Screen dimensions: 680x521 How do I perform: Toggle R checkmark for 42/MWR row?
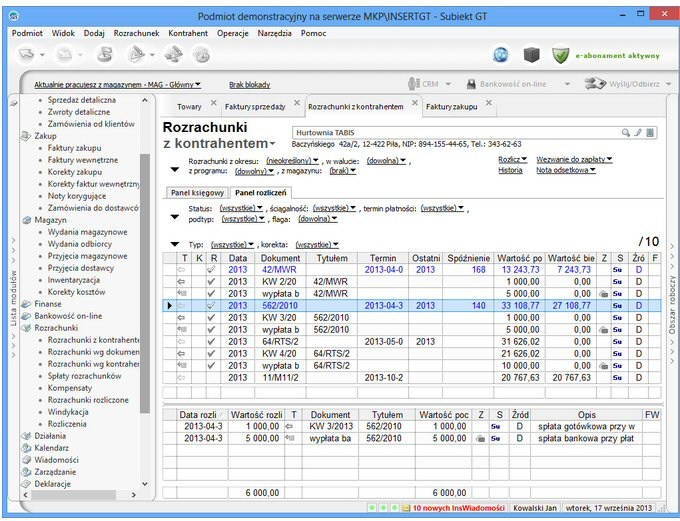[210, 269]
